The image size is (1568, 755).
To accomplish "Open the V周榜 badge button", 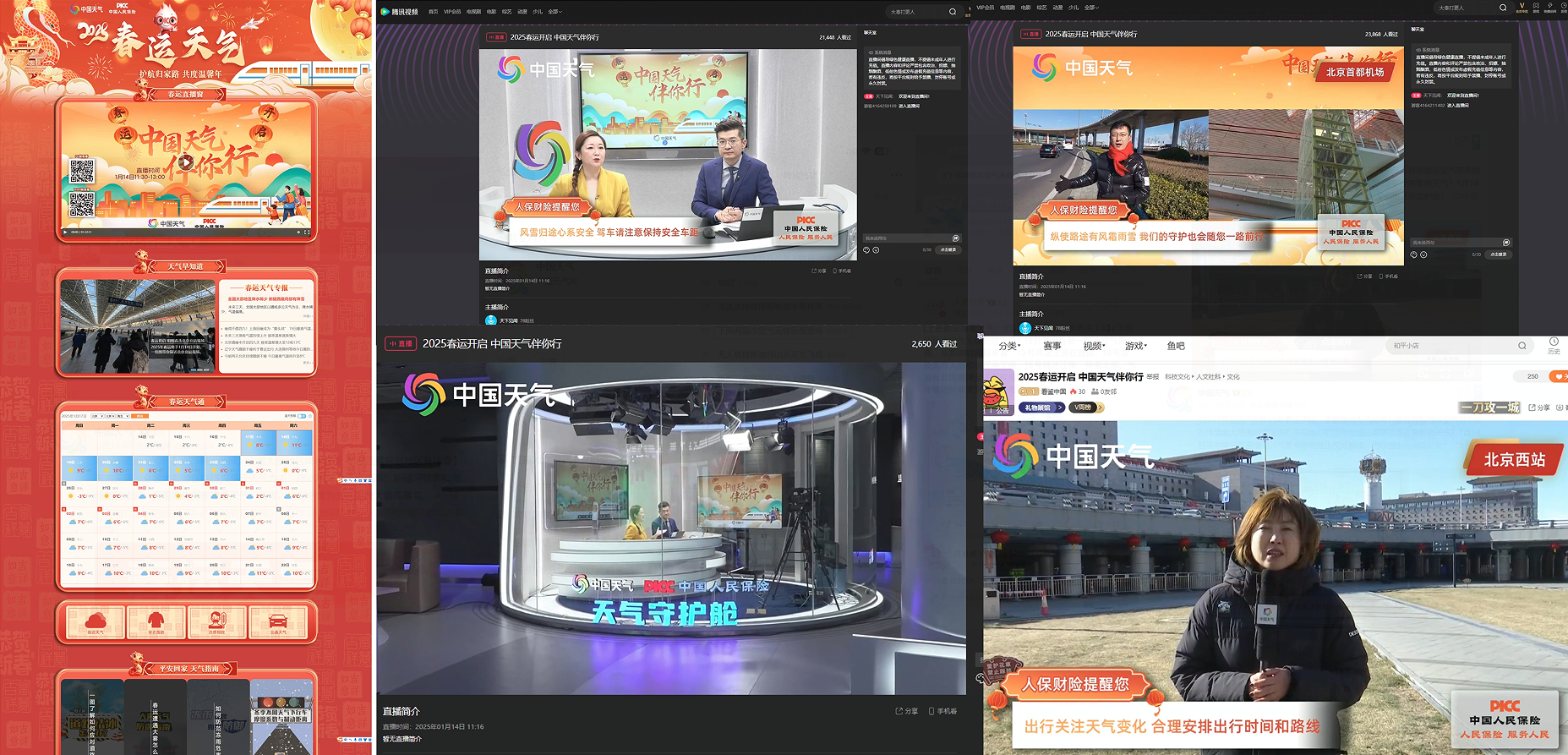I will (x=1085, y=408).
